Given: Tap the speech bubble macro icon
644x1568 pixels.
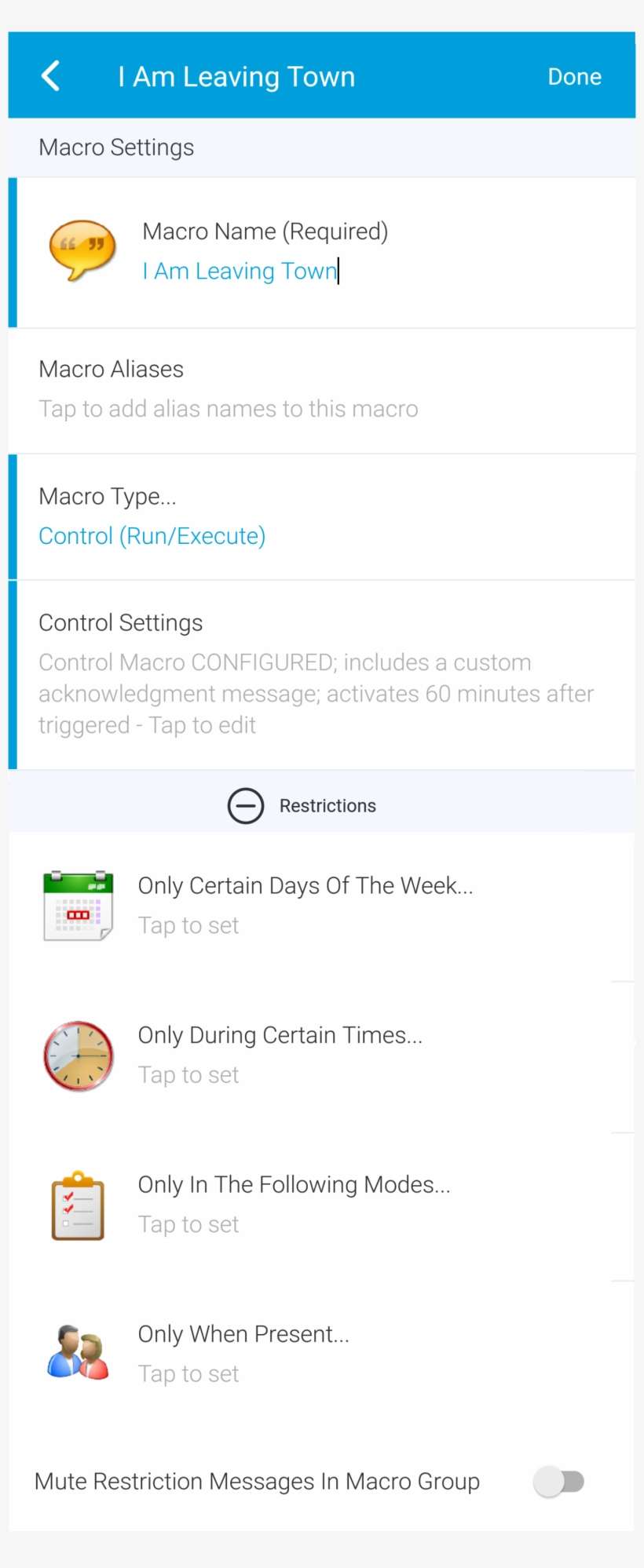Looking at the screenshot, I should click(82, 250).
